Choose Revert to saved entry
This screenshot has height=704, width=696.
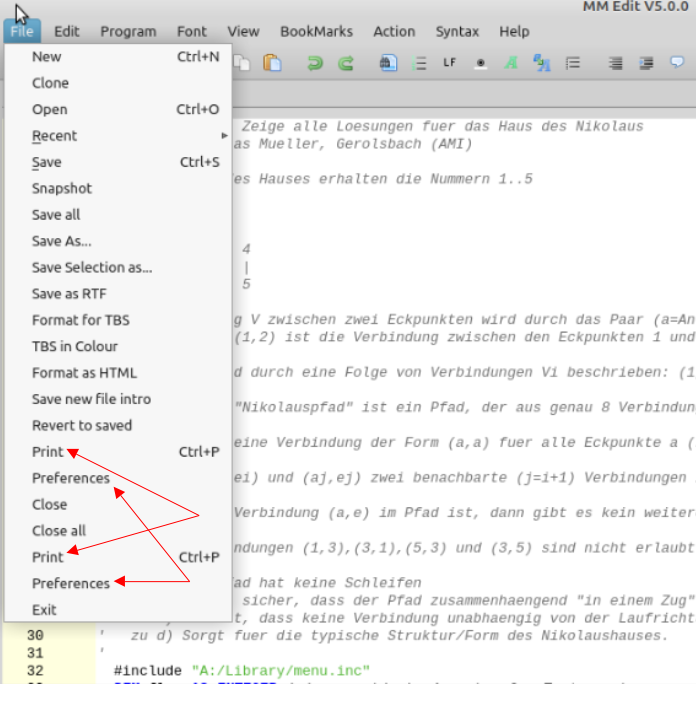coord(81,425)
